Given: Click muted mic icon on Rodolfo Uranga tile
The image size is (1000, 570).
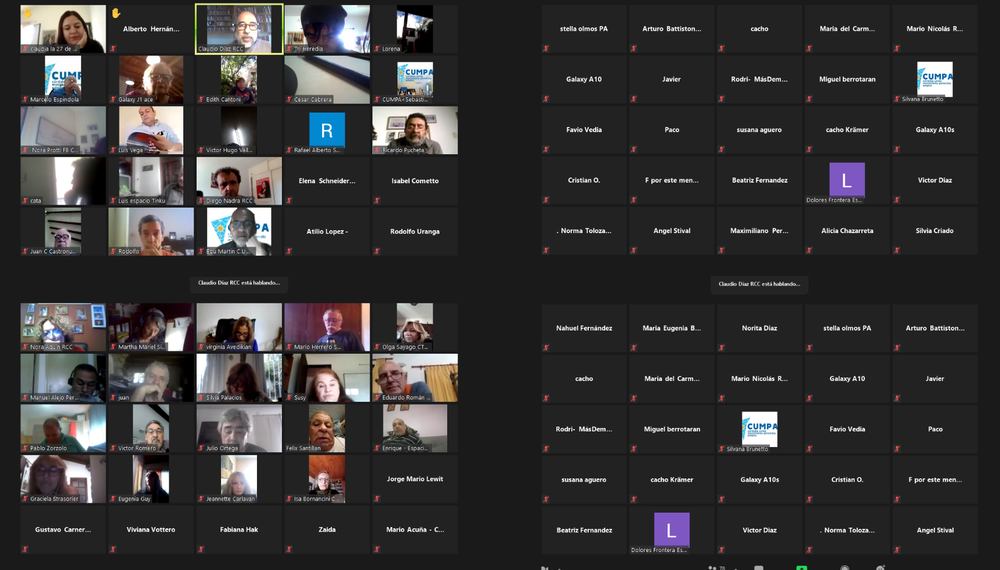Looking at the screenshot, I should point(376,250).
